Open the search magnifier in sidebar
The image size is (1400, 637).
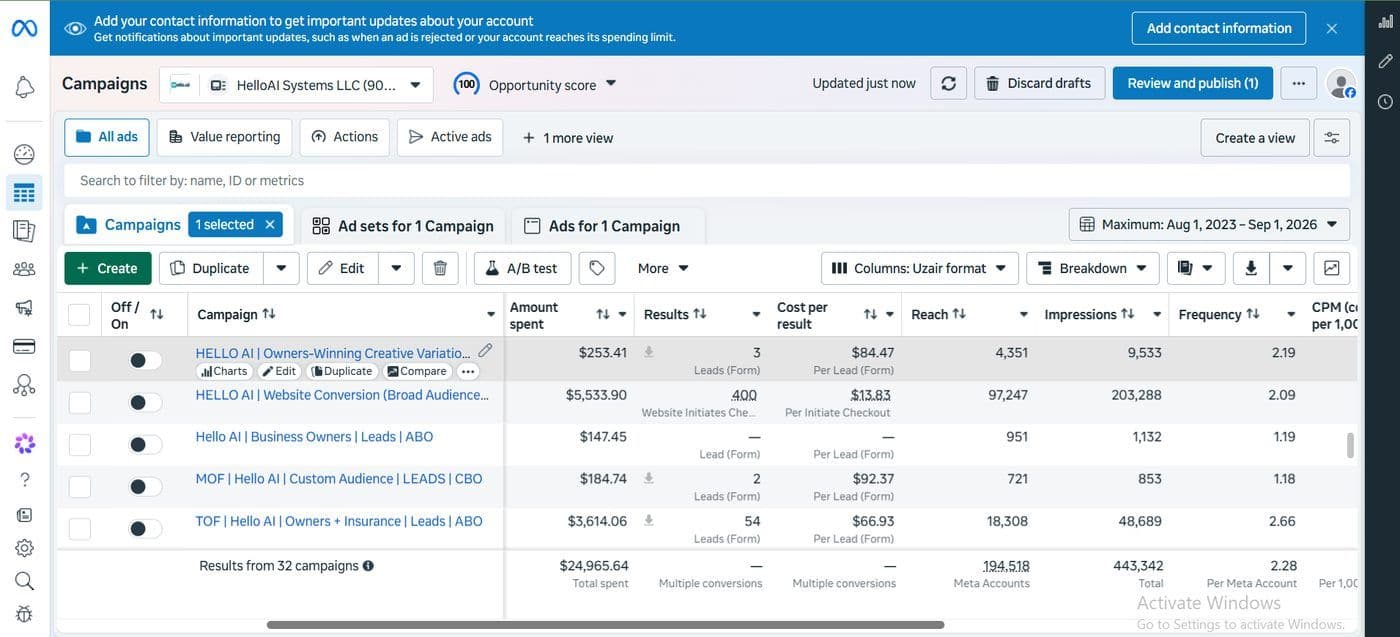click(24, 581)
